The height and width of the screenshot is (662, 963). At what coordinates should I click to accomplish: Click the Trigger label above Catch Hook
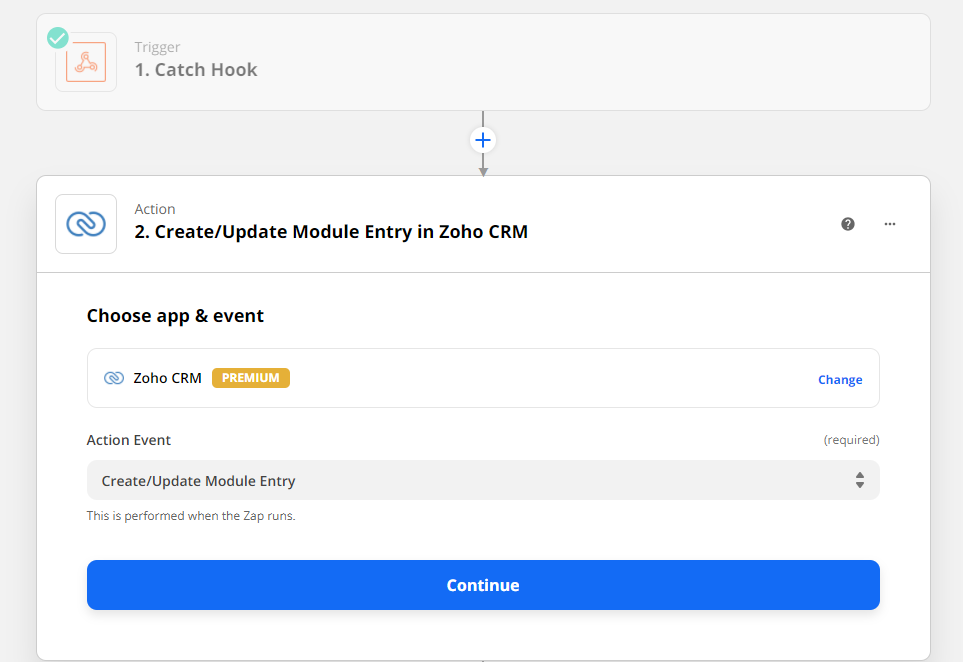click(157, 47)
